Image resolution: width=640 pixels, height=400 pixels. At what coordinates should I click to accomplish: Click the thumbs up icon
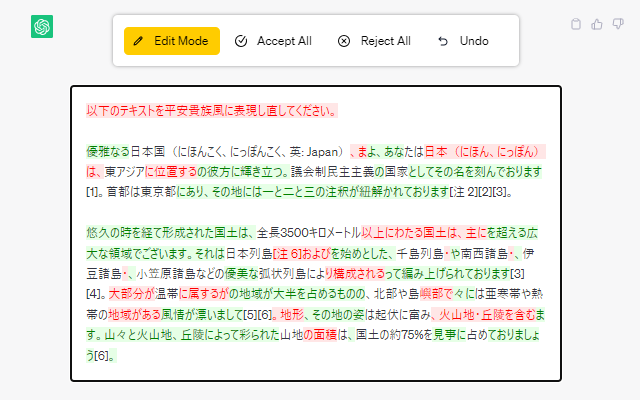point(597,24)
